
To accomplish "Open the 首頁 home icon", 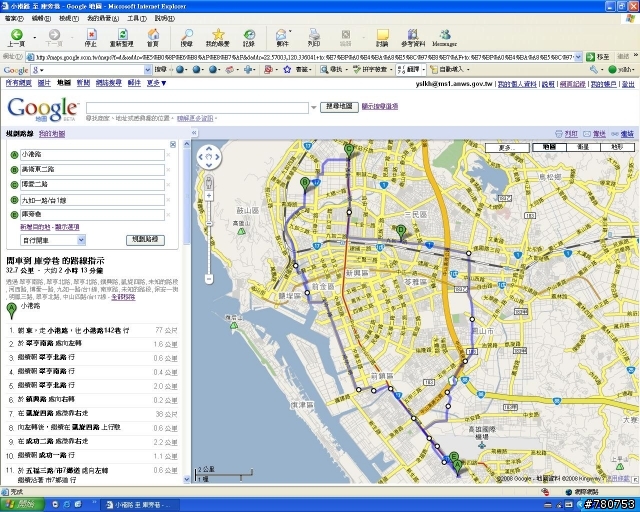I will tap(153, 38).
